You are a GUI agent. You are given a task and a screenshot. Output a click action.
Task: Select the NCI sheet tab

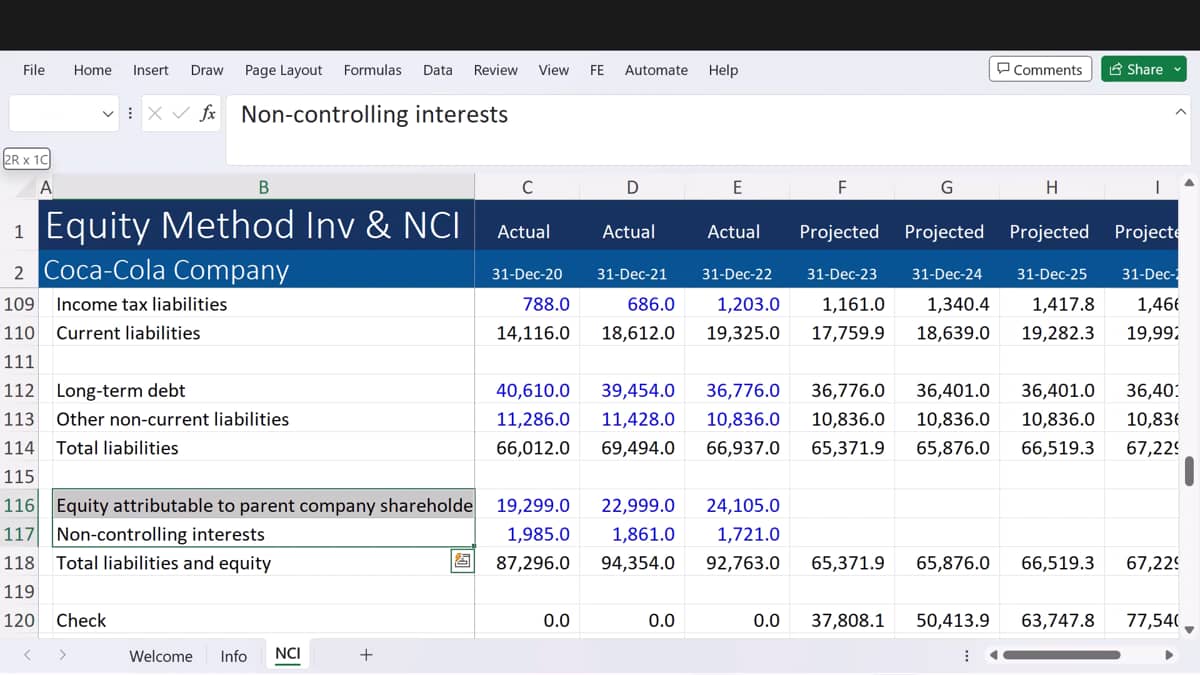tap(287, 654)
